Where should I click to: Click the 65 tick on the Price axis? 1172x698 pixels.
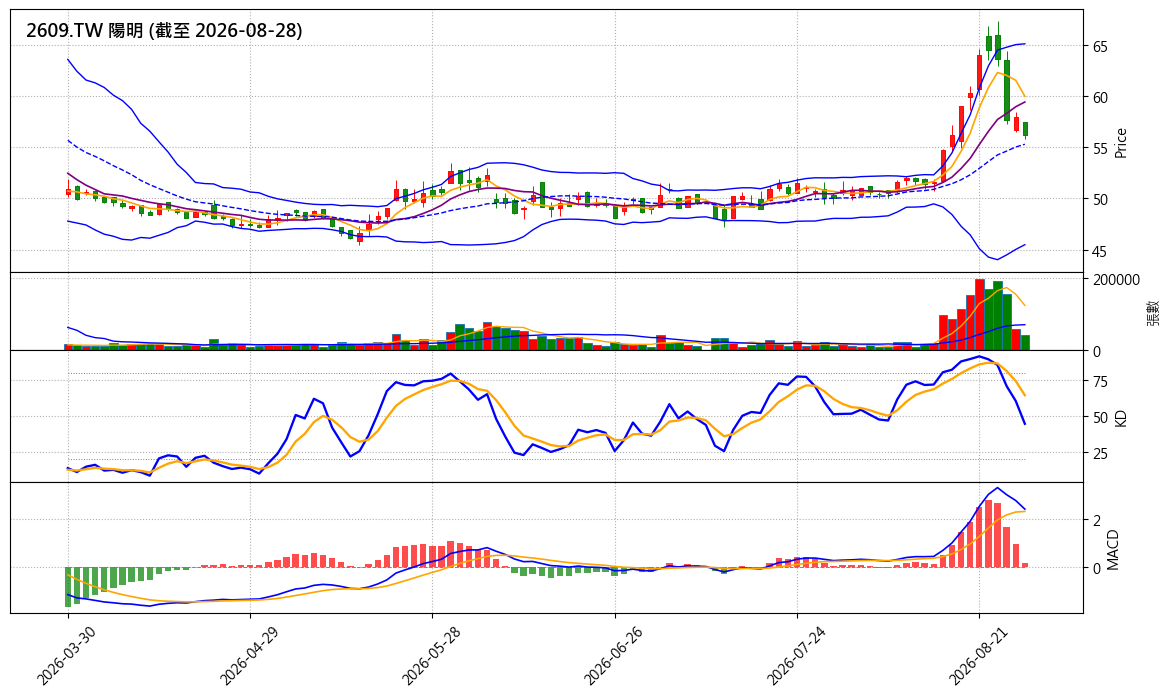click(1100, 46)
